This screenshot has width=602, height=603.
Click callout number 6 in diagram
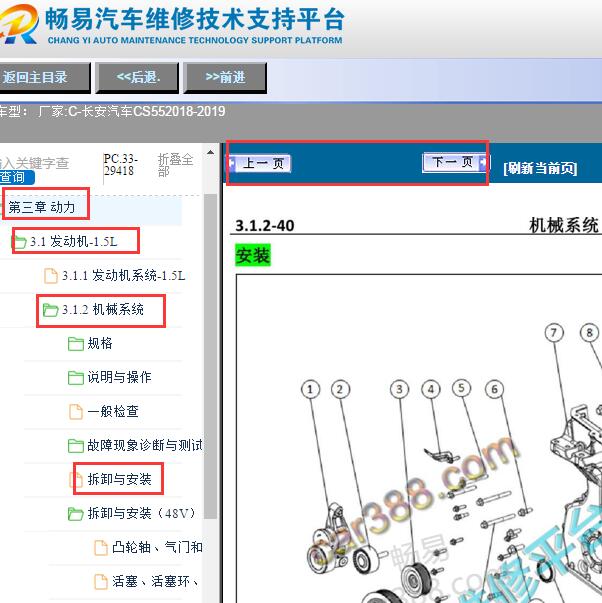(495, 390)
